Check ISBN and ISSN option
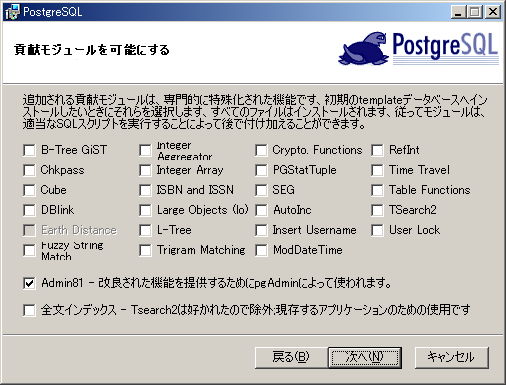Screen dimensions: 506x385 point(145,190)
